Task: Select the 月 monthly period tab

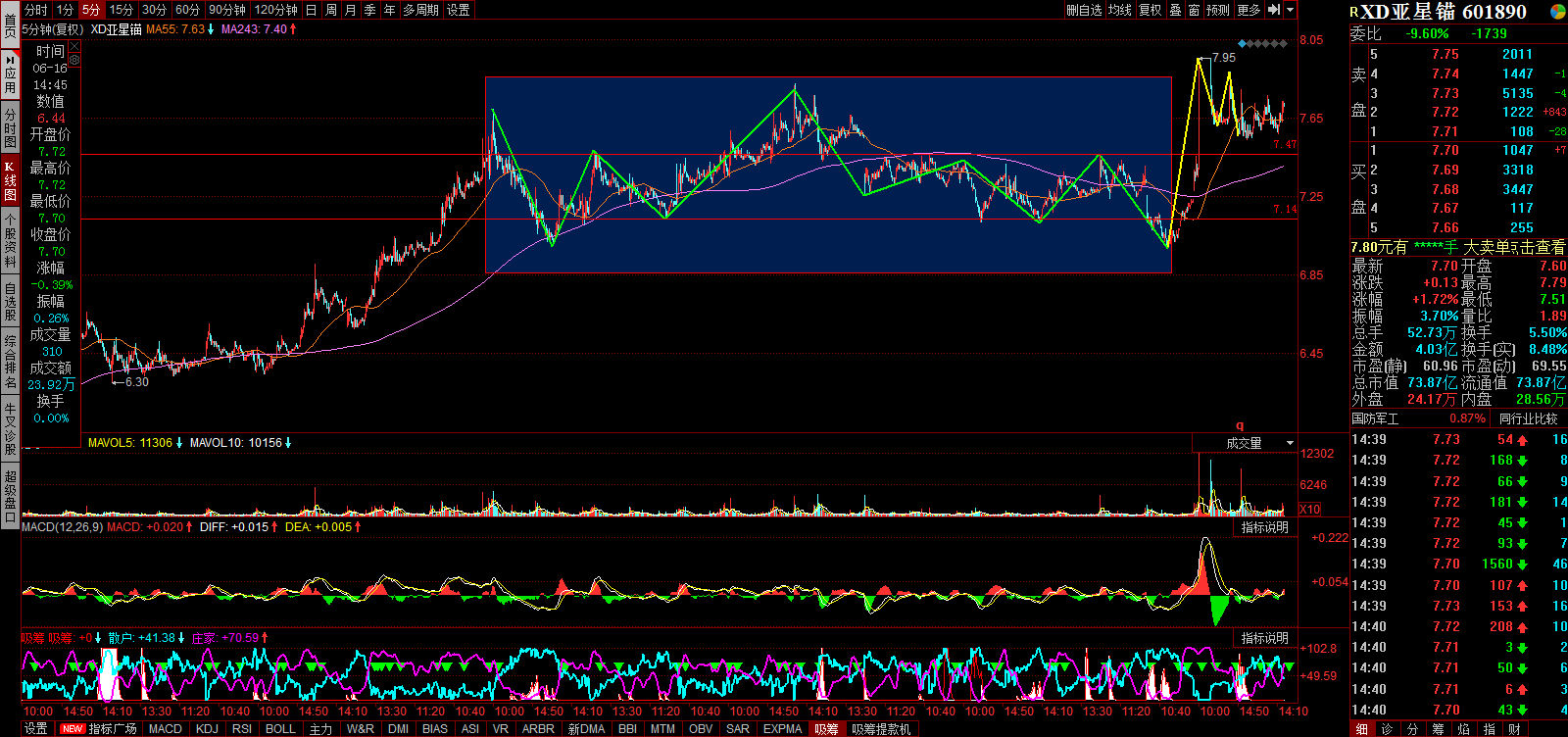Action: click(350, 10)
